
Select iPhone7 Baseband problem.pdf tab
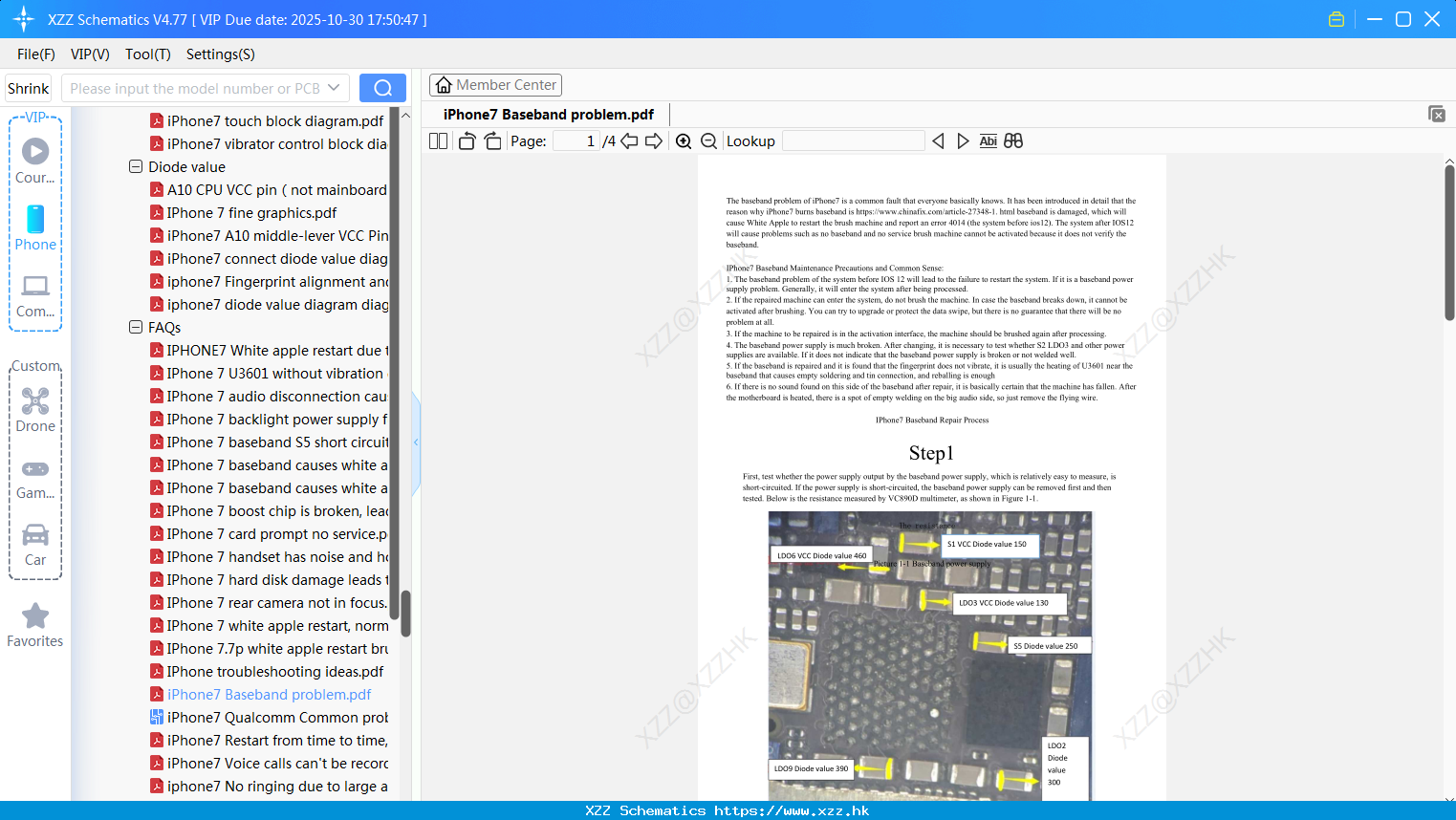pyautogui.click(x=549, y=115)
